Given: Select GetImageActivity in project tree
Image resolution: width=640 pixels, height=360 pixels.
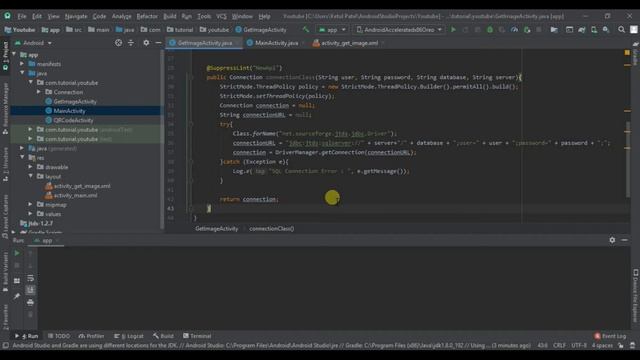Looking at the screenshot, I should pyautogui.click(x=75, y=101).
